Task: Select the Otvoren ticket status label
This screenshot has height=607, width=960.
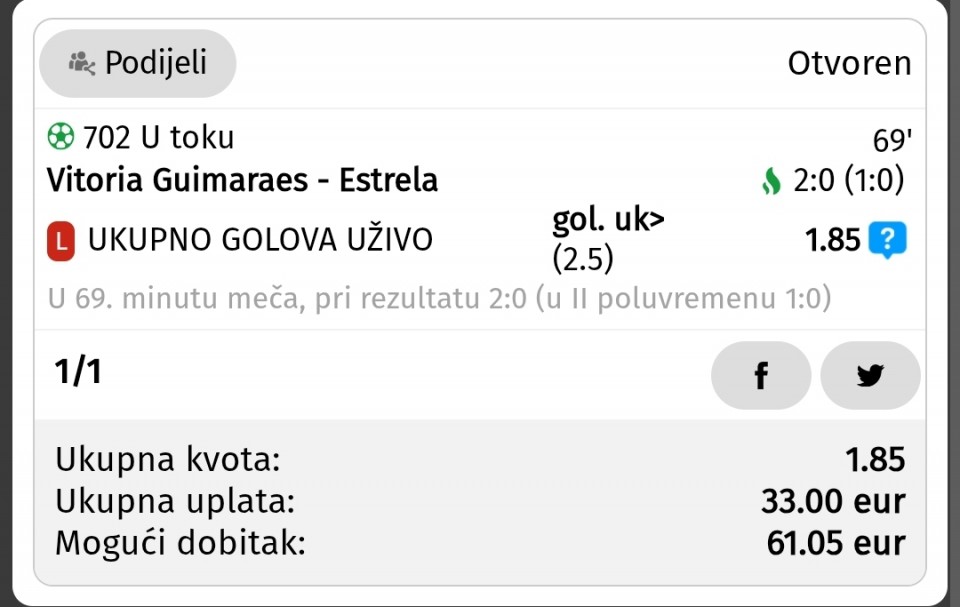Action: 849,63
